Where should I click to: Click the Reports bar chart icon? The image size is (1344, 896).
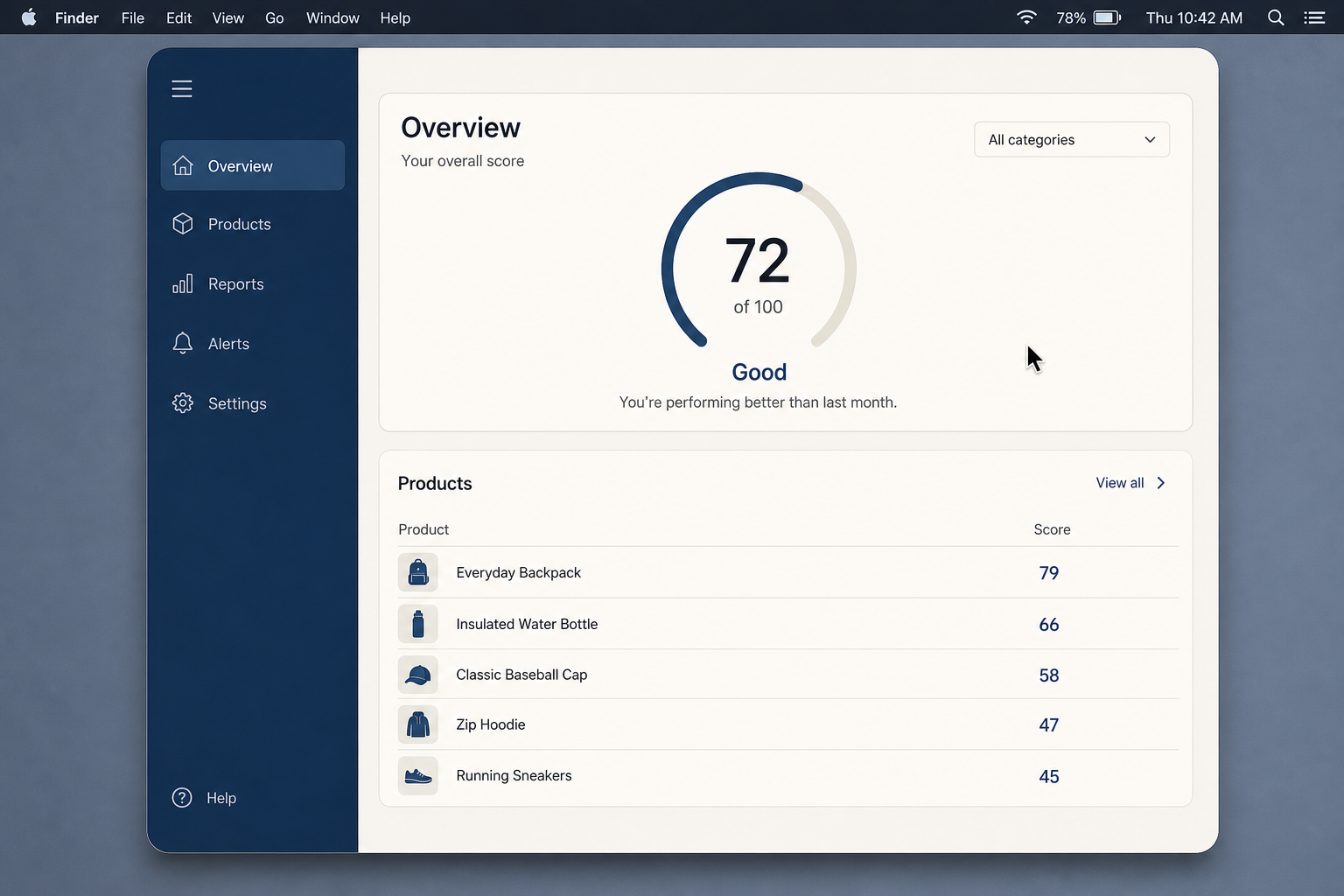[x=183, y=283]
